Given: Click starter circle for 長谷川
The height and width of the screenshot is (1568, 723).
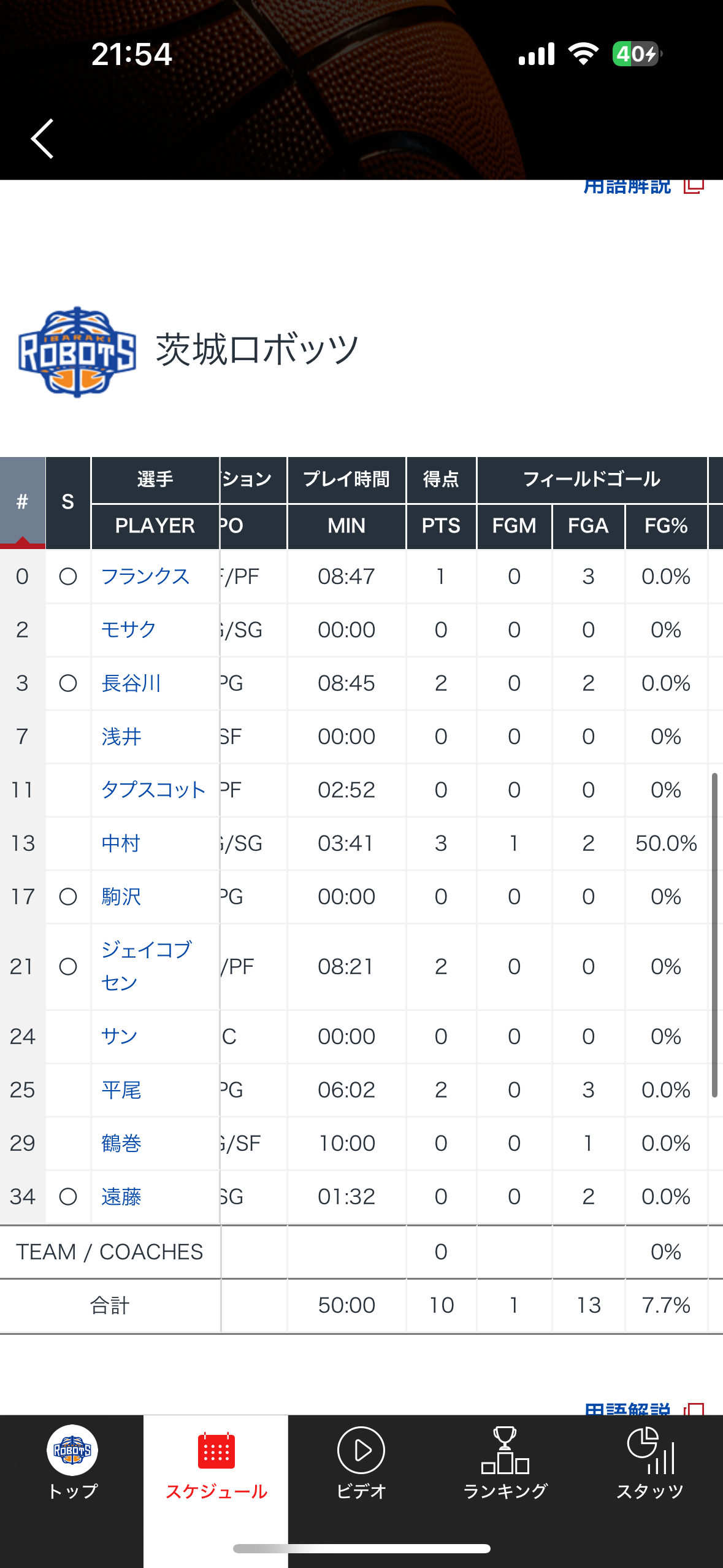Looking at the screenshot, I should coord(68,683).
